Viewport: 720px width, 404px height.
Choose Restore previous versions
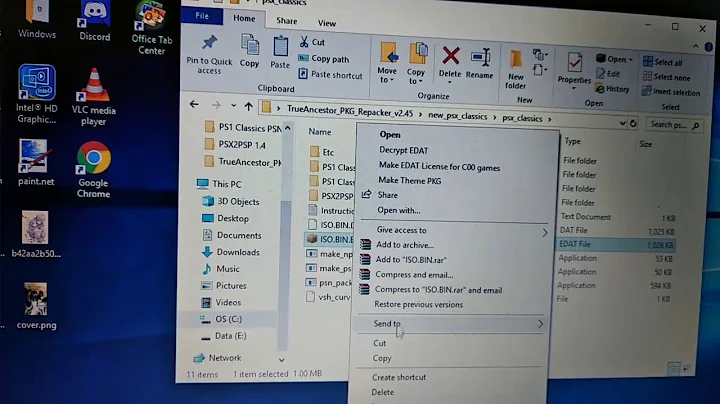(x=418, y=304)
